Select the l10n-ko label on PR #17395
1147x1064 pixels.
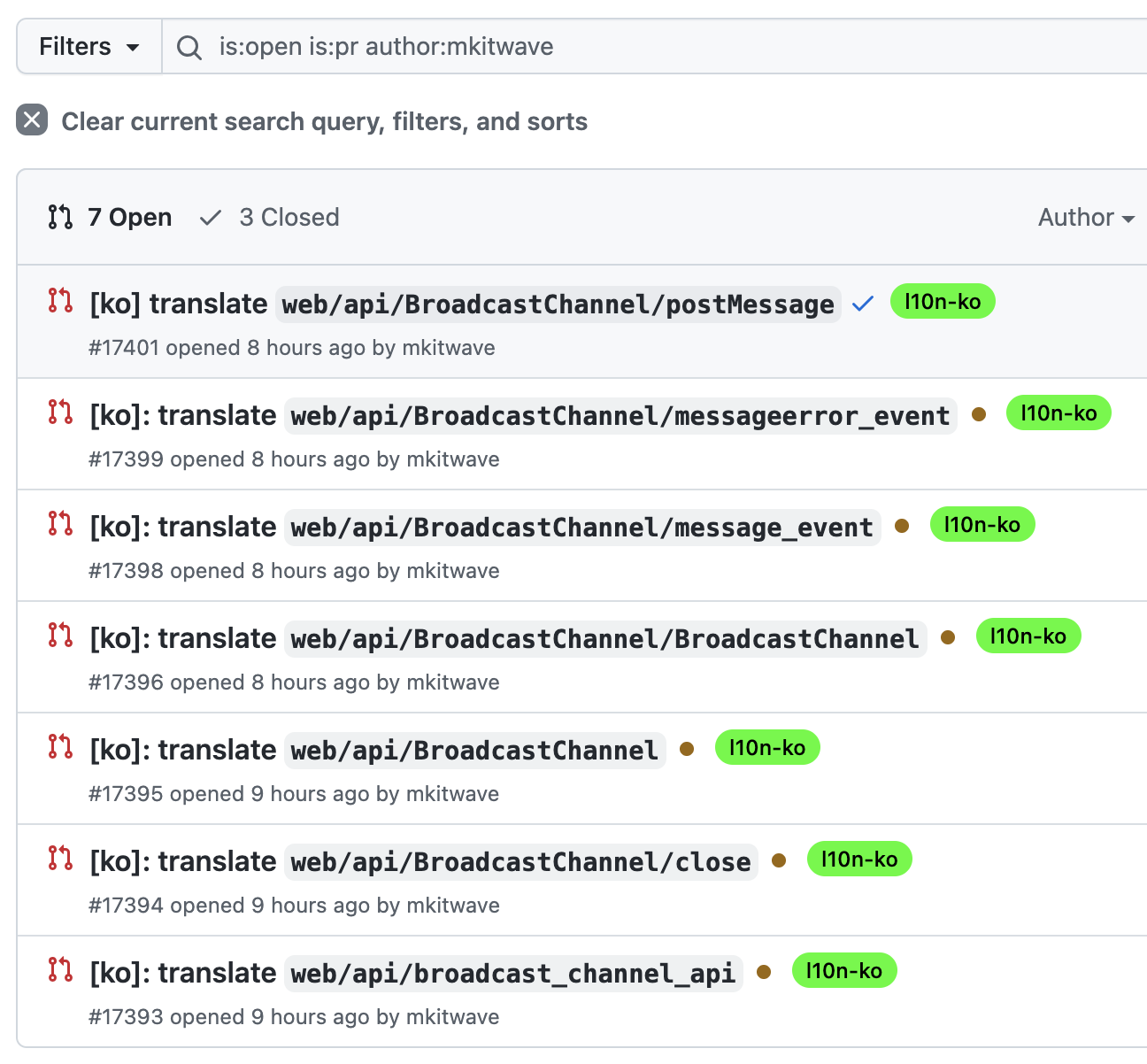[766, 748]
